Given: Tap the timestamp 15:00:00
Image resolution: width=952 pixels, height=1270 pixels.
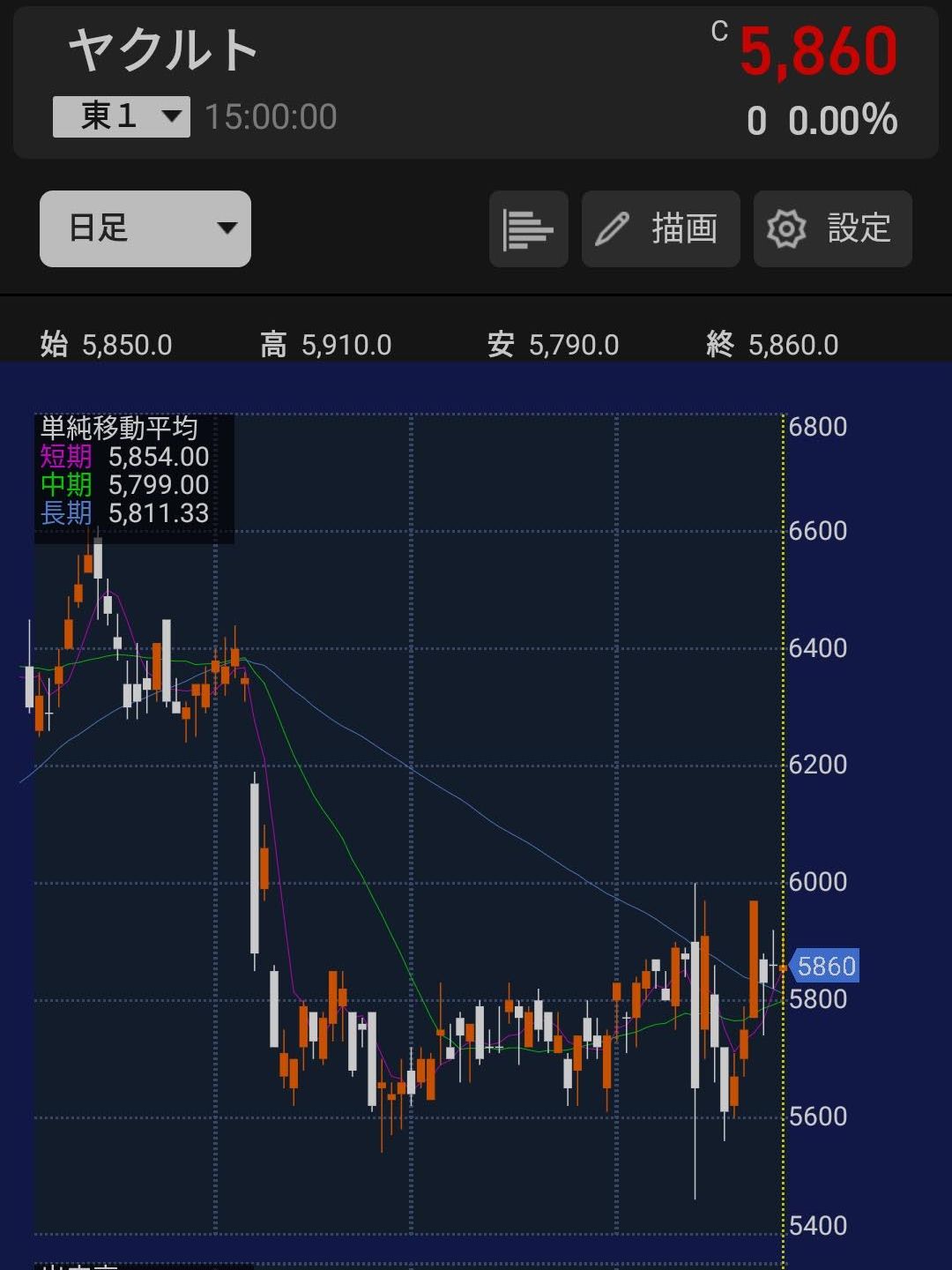Looking at the screenshot, I should [x=271, y=117].
